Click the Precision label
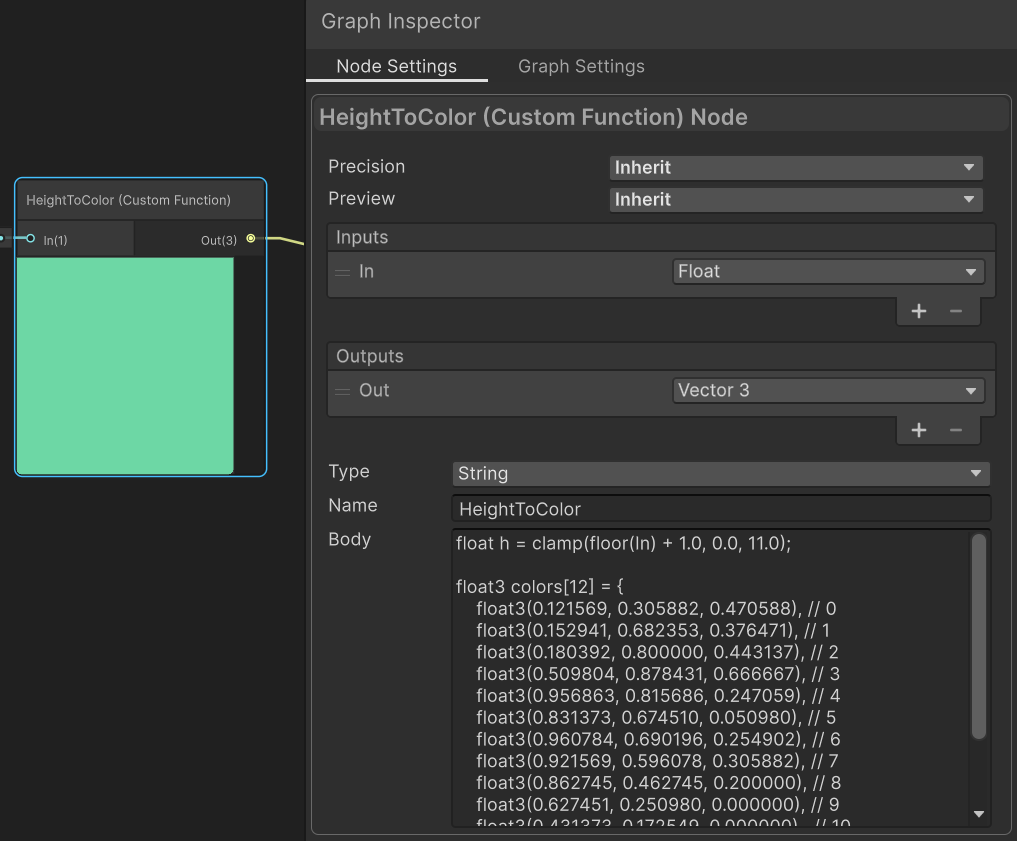1017x841 pixels. point(366,167)
